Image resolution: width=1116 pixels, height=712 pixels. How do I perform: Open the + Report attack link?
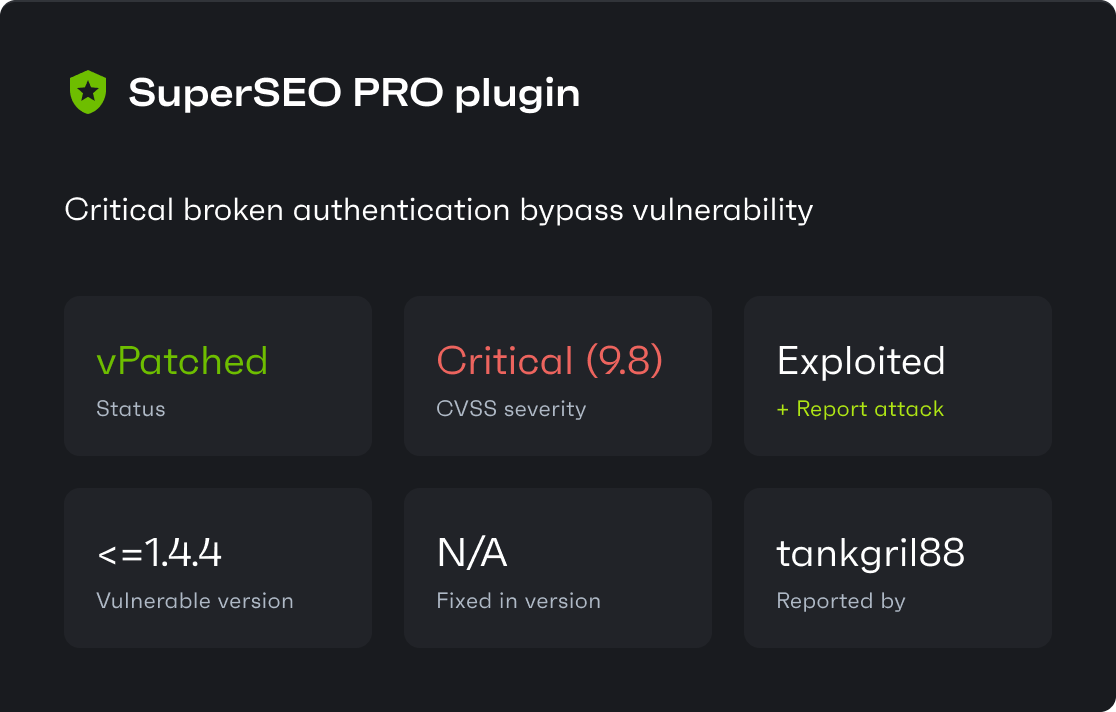[x=860, y=409]
